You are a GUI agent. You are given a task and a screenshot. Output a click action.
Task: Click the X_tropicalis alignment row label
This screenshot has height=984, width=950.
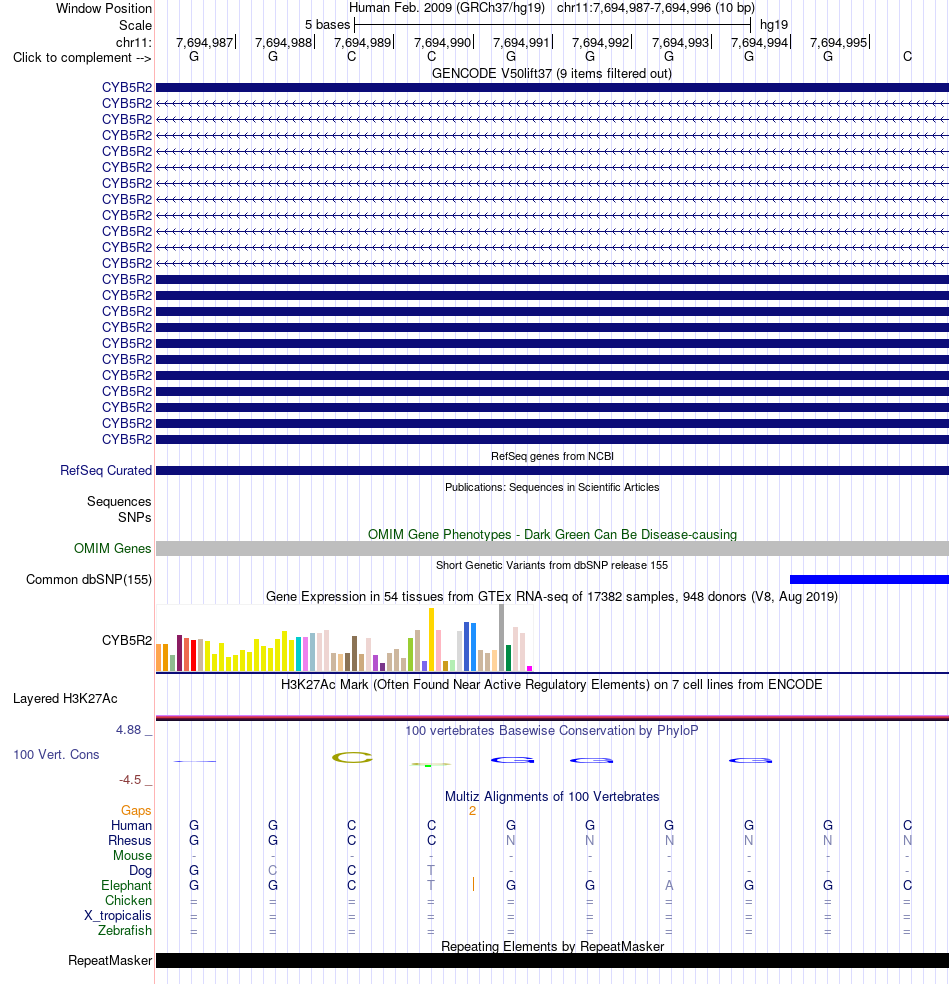118,916
